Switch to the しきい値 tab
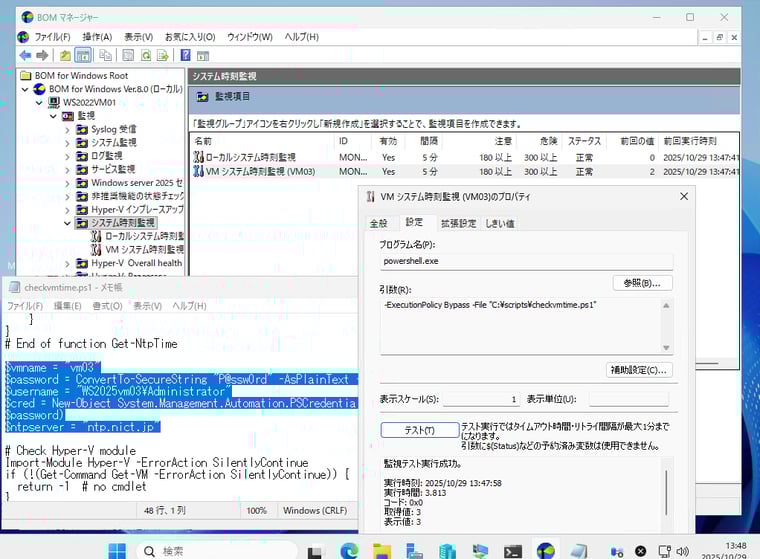The image size is (760, 559). (499, 224)
